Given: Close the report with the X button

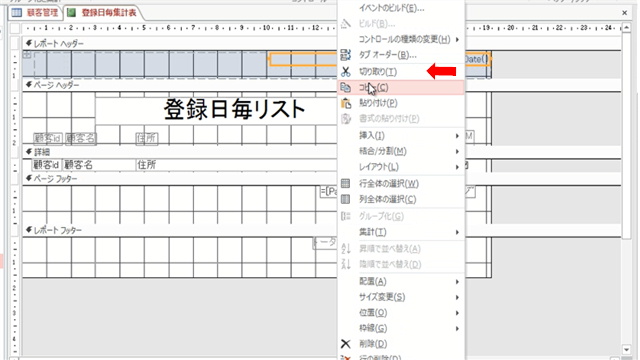Looking at the screenshot, I should click(624, 13).
